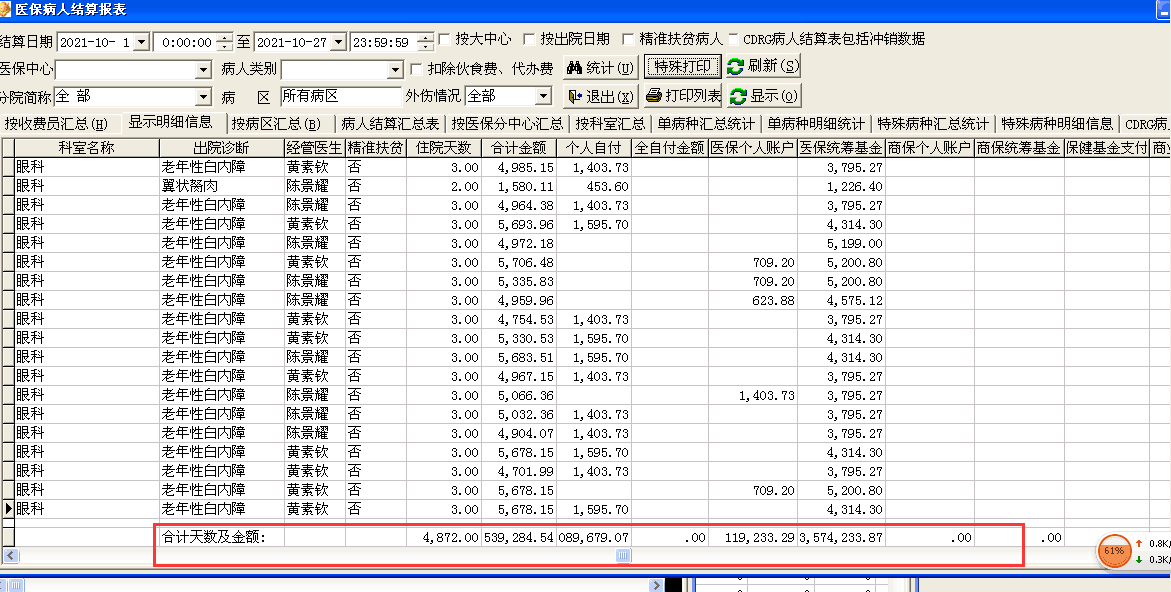The height and width of the screenshot is (592, 1171).
Task: Click the 住院天数 column header
Action: click(x=444, y=147)
